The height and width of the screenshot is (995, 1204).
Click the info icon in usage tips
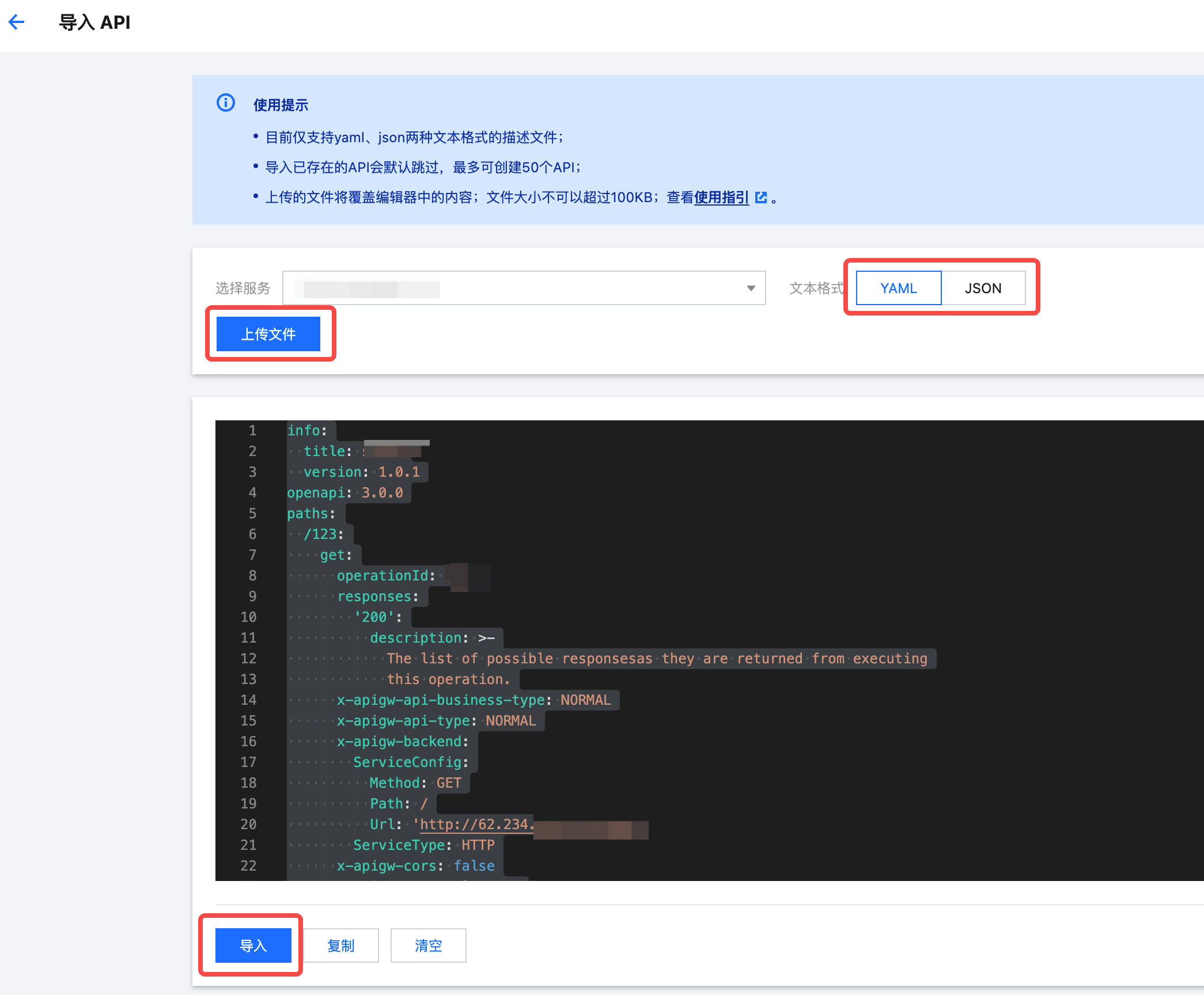[x=225, y=103]
